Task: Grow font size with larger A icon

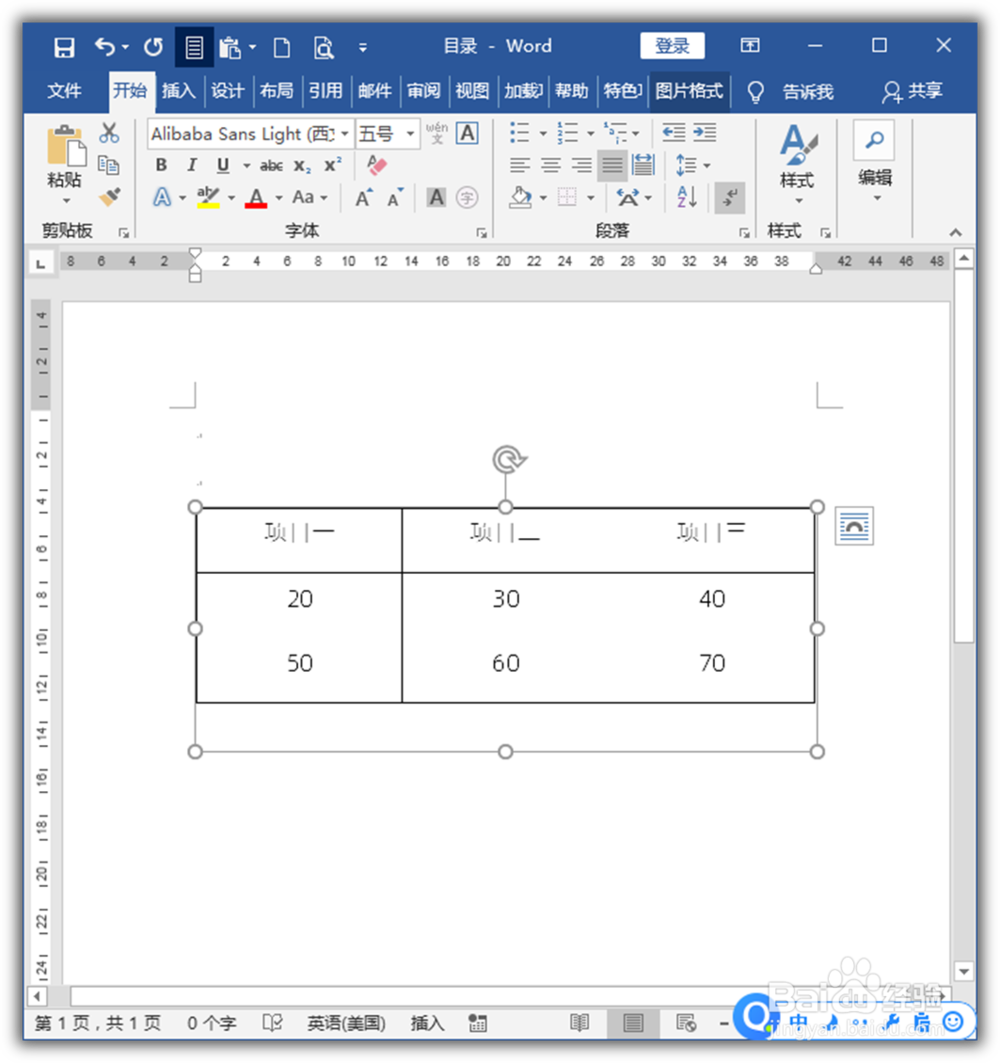Action: pos(364,197)
